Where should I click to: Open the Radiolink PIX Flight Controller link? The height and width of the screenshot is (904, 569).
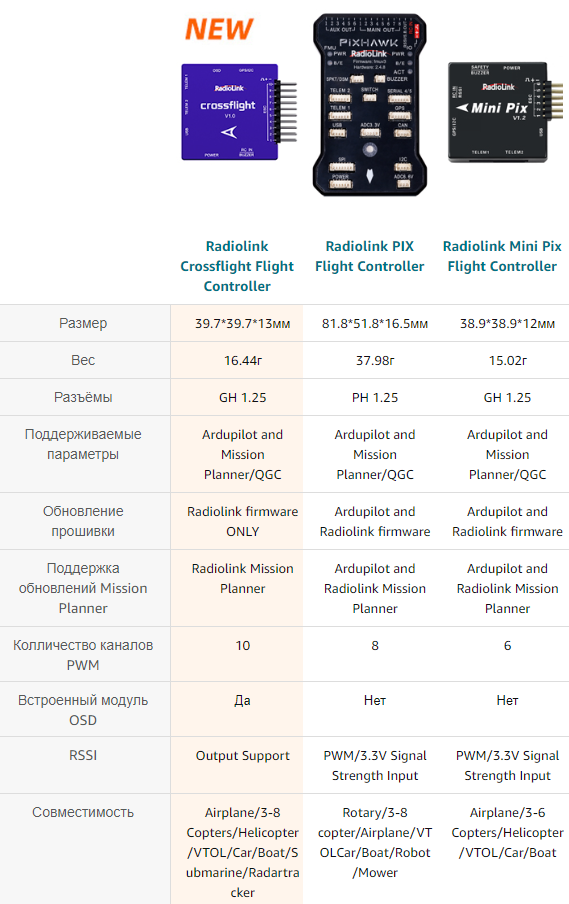370,257
